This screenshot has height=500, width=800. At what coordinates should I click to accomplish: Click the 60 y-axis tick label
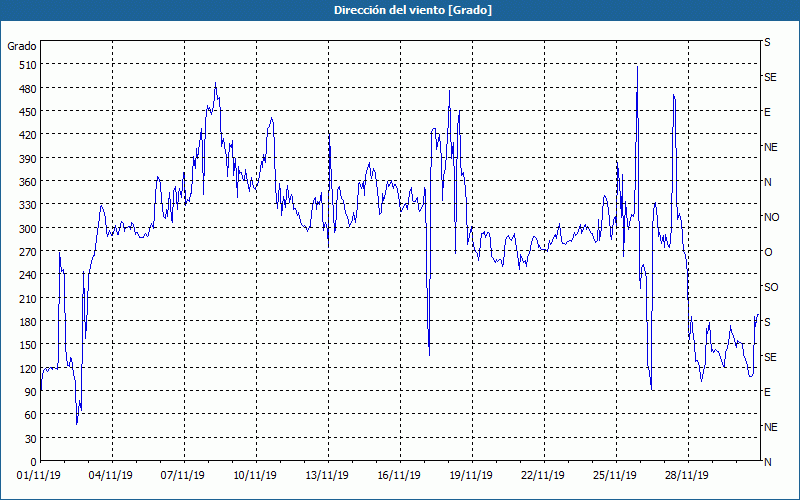[x=31, y=415]
